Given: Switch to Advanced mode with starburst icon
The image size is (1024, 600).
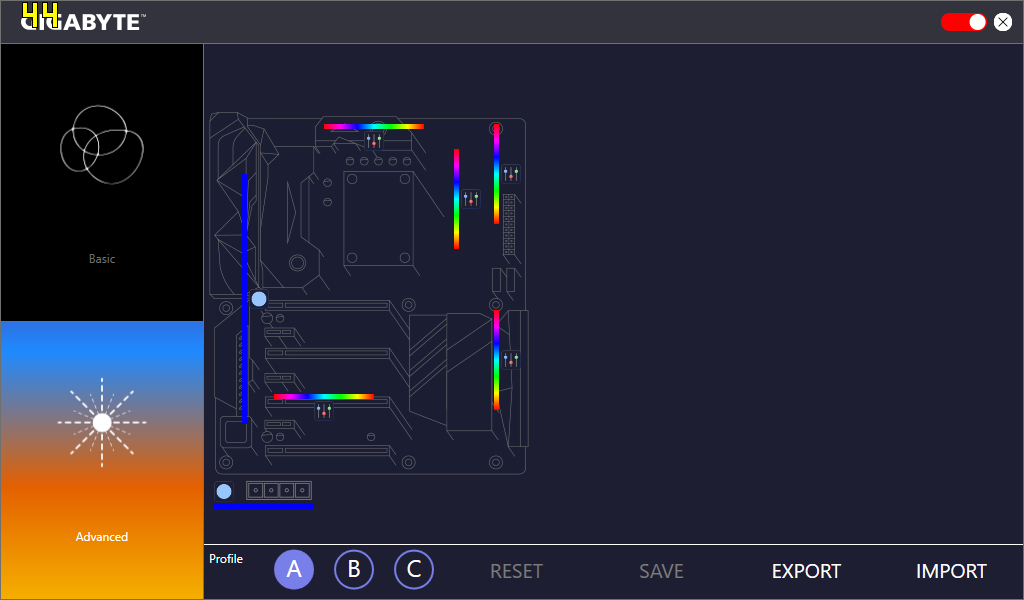Looking at the screenshot, I should (x=102, y=460).
